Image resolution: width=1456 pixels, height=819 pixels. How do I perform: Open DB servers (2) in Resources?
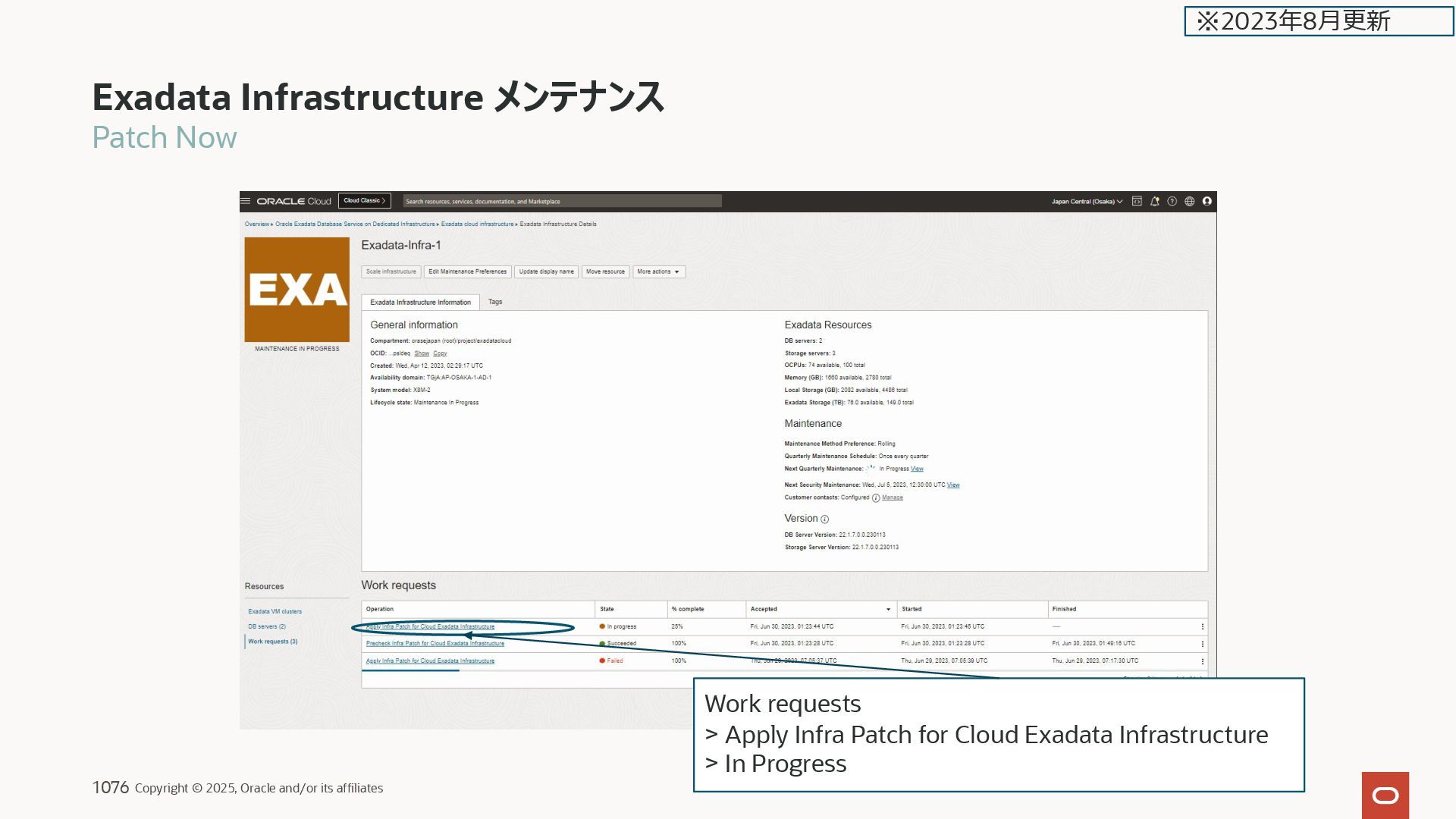click(267, 626)
